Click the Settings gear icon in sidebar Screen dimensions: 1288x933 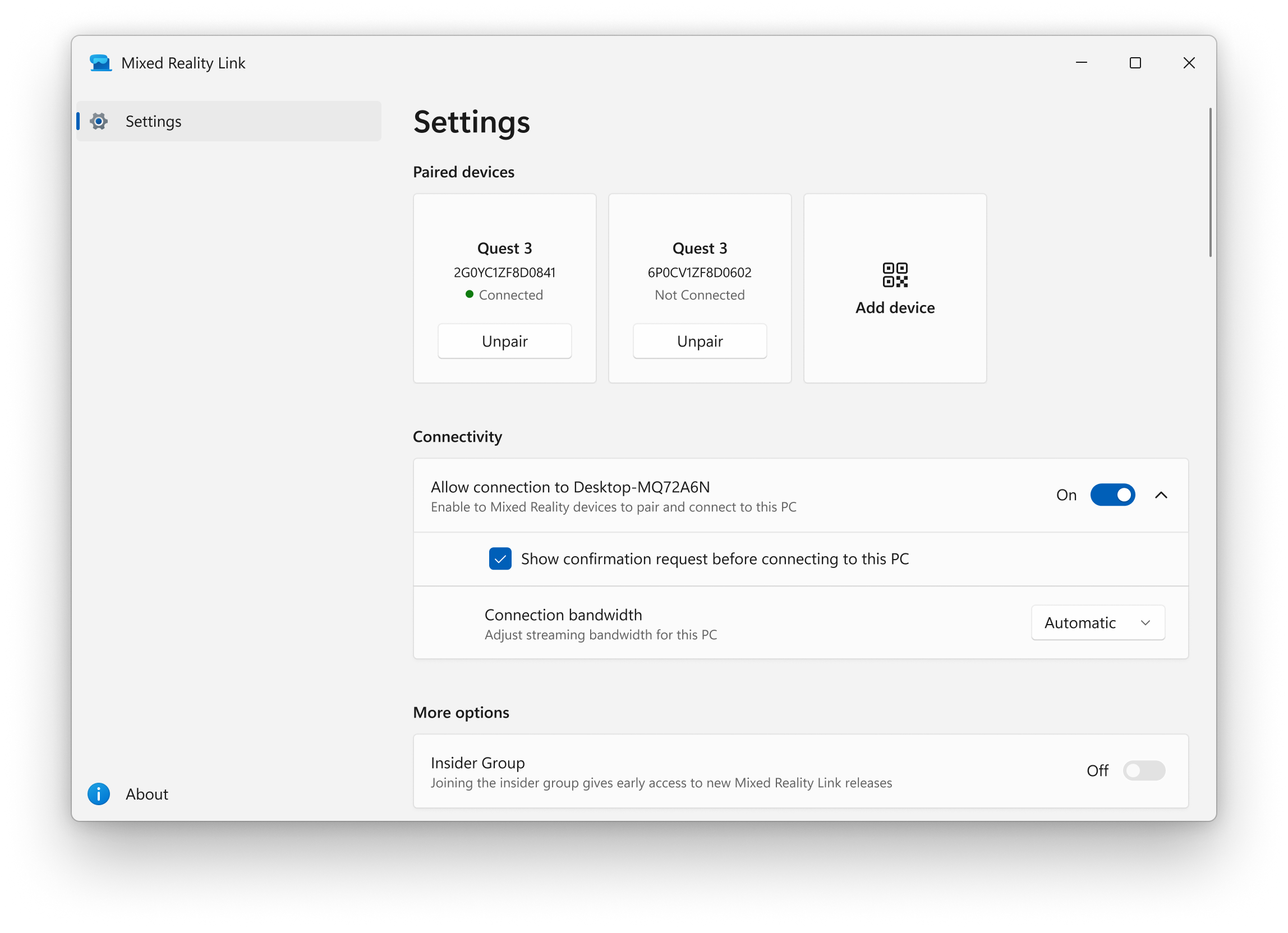[x=99, y=122]
